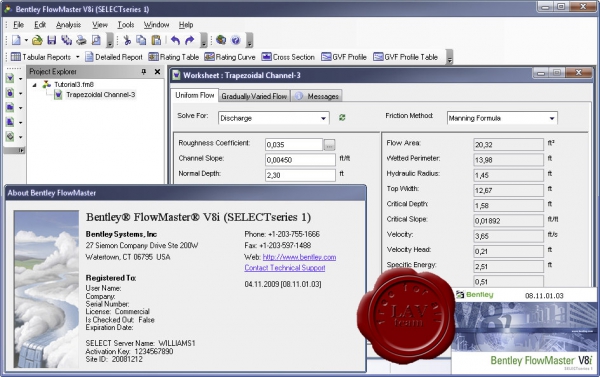Click the Help question mark icon
600x377 pixels.
pos(236,40)
